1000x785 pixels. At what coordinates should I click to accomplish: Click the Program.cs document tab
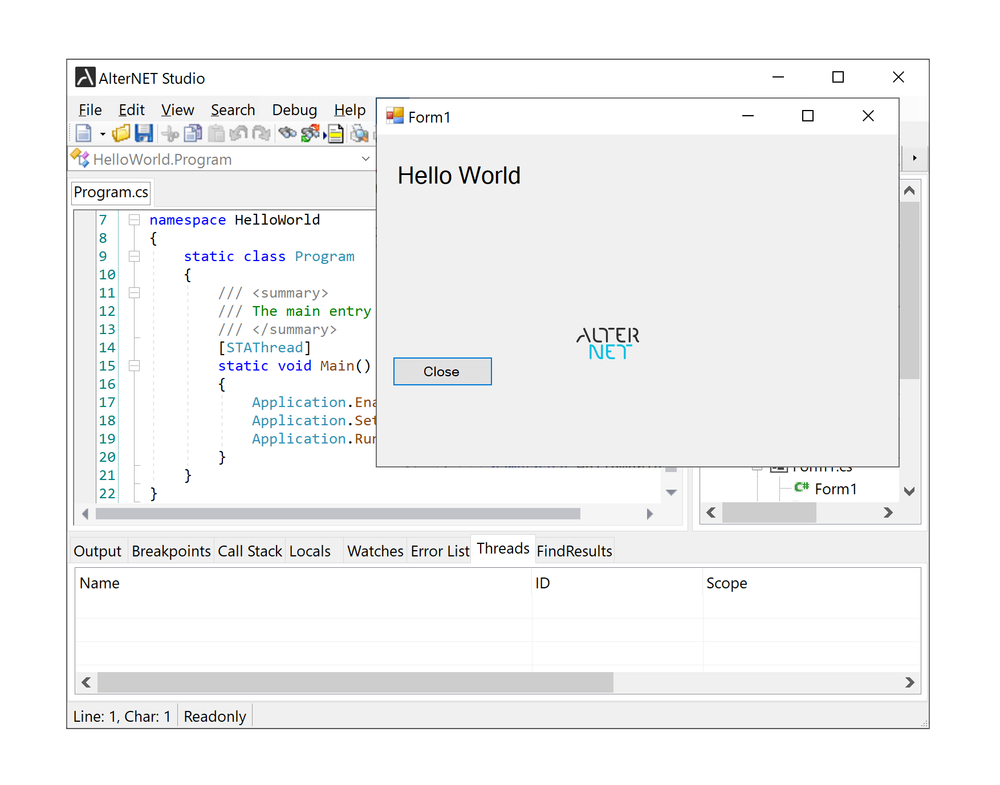click(110, 192)
